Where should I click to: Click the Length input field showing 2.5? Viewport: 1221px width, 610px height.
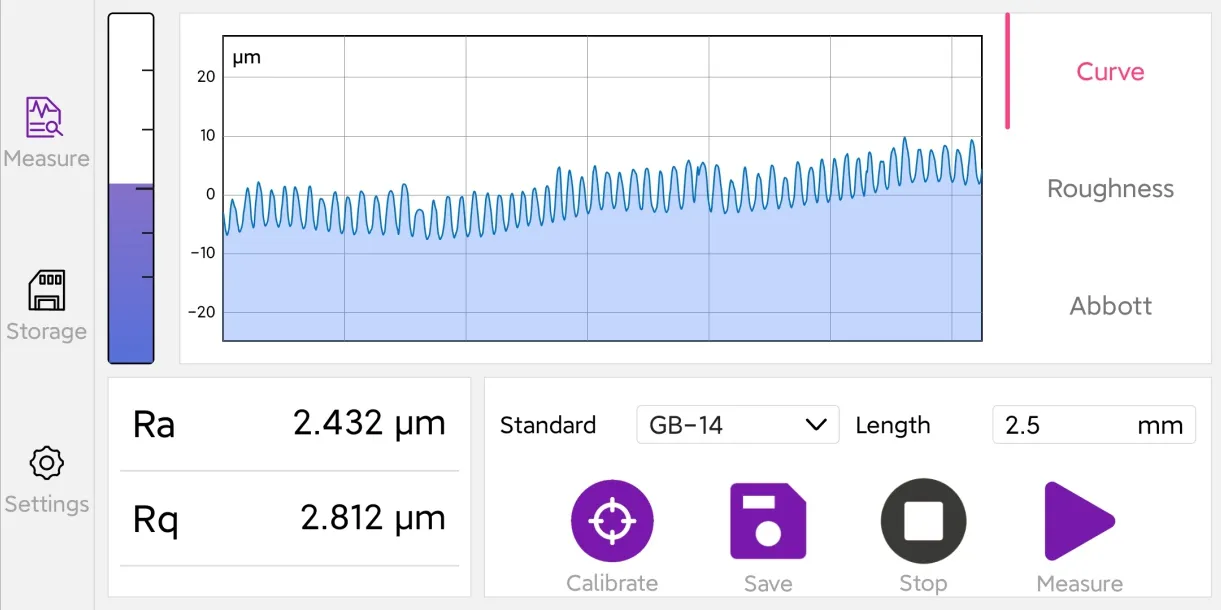1094,425
